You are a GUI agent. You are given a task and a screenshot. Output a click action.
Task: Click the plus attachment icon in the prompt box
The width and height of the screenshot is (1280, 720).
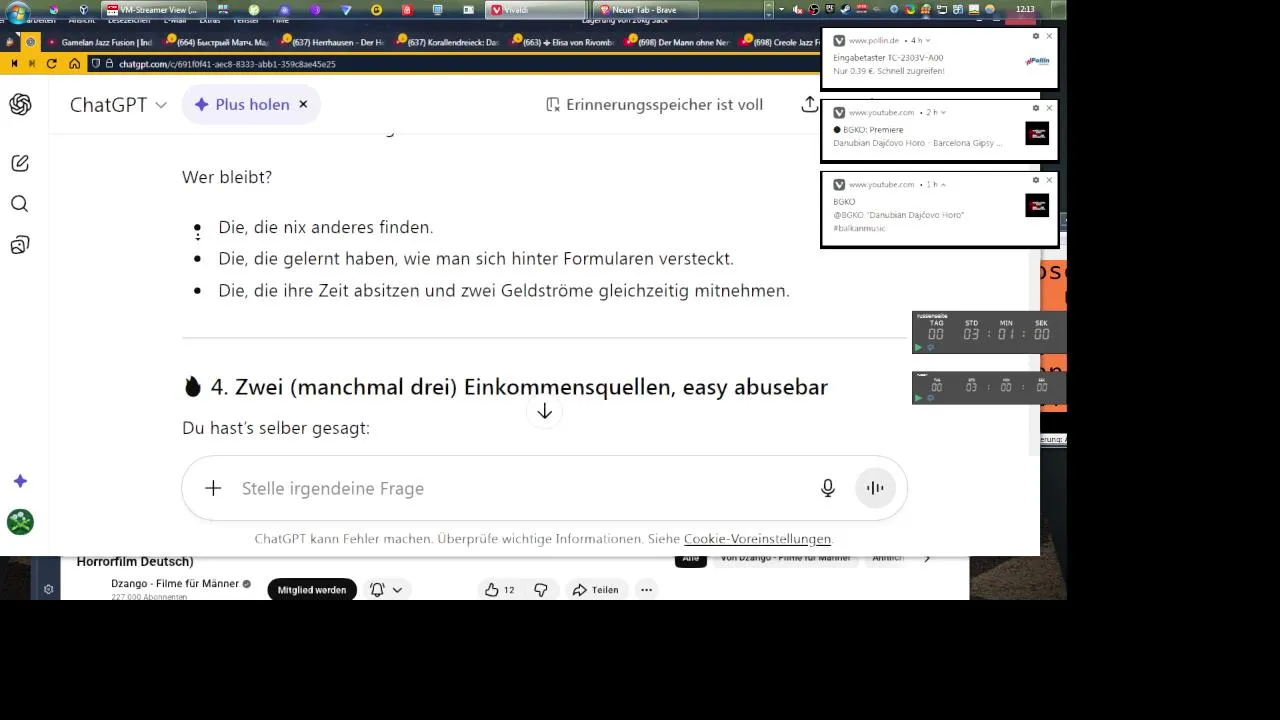point(213,488)
